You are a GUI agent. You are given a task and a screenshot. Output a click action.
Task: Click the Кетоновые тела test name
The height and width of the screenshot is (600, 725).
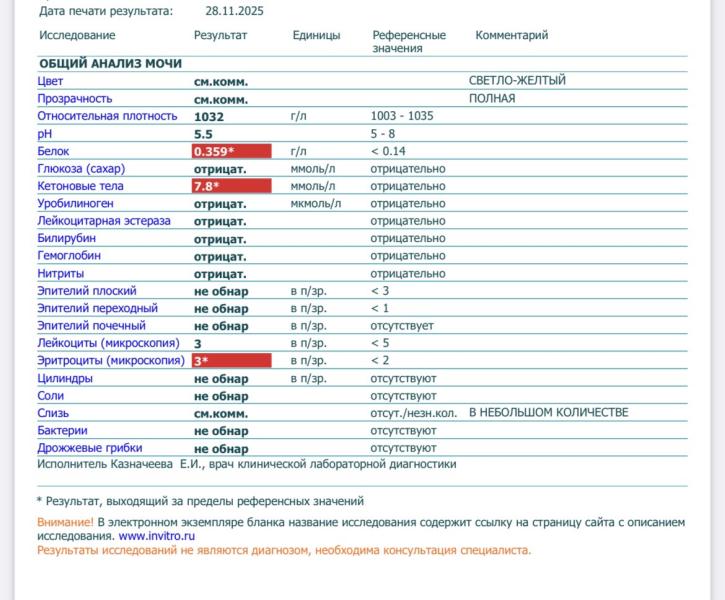(x=80, y=186)
